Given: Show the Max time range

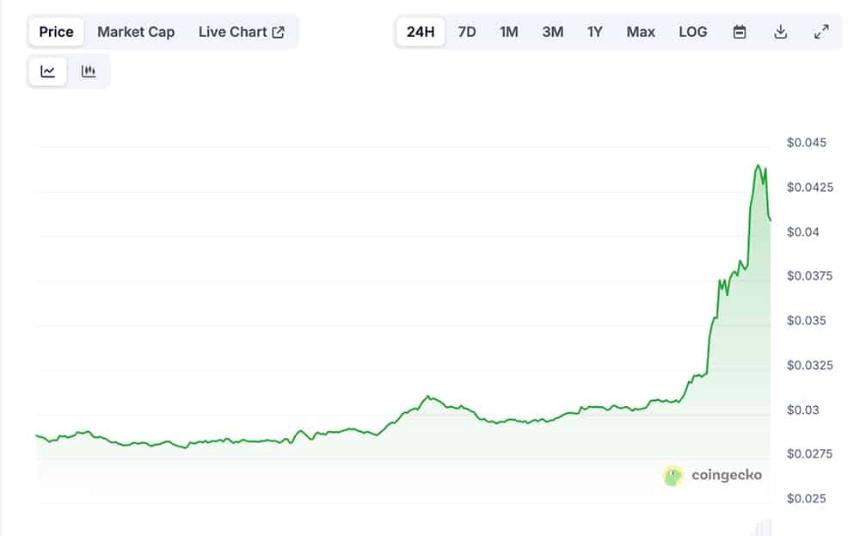Looking at the screenshot, I should tap(641, 32).
